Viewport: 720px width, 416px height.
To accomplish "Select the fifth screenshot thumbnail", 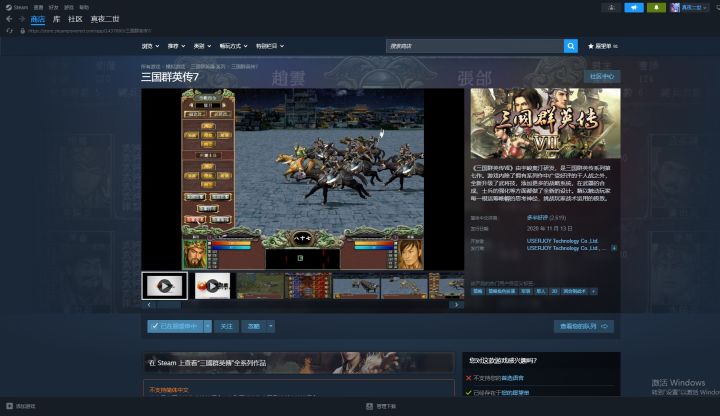I will tap(356, 286).
